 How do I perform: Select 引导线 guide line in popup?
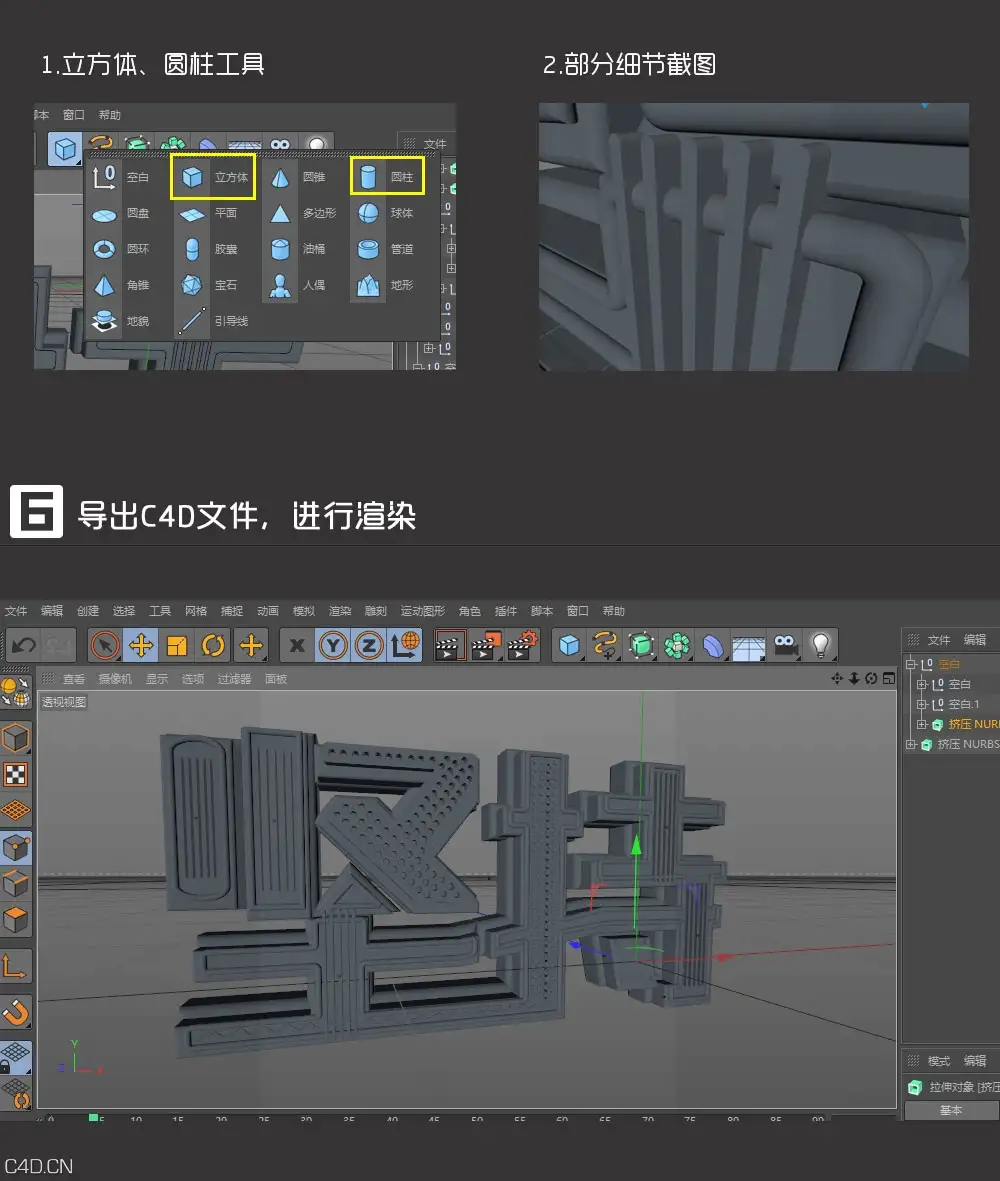point(214,321)
